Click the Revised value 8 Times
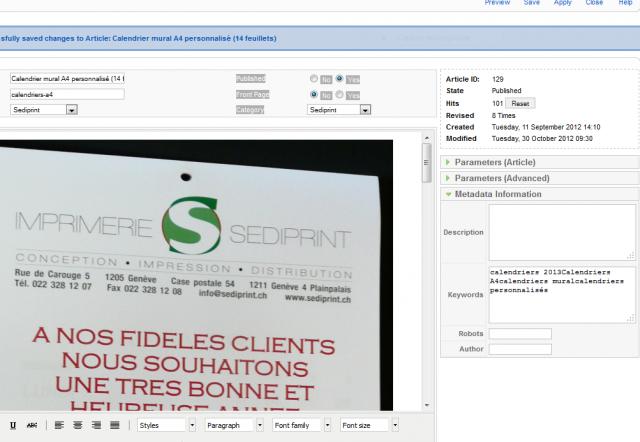 click(504, 116)
